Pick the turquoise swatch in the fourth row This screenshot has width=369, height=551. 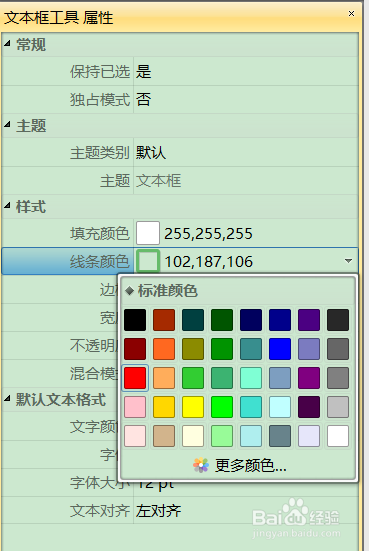(x=251, y=407)
